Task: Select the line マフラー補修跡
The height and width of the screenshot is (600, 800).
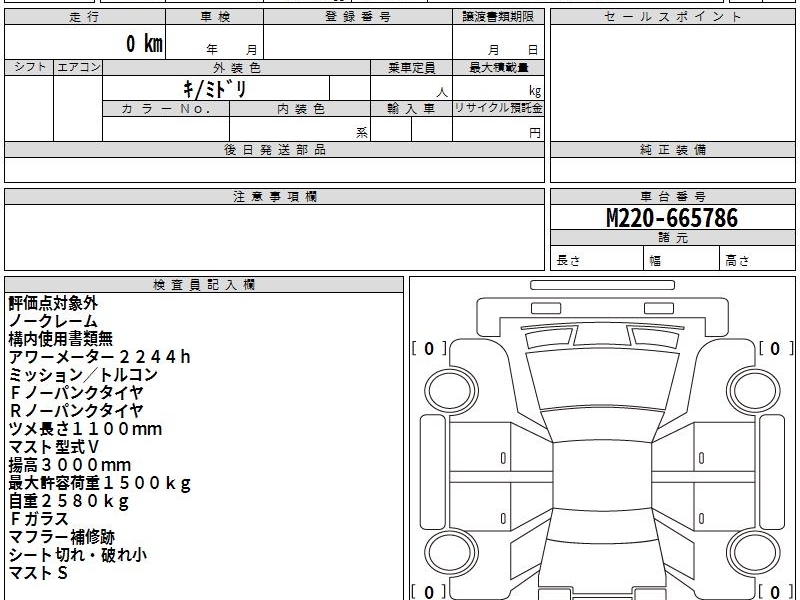Action: 62,537
